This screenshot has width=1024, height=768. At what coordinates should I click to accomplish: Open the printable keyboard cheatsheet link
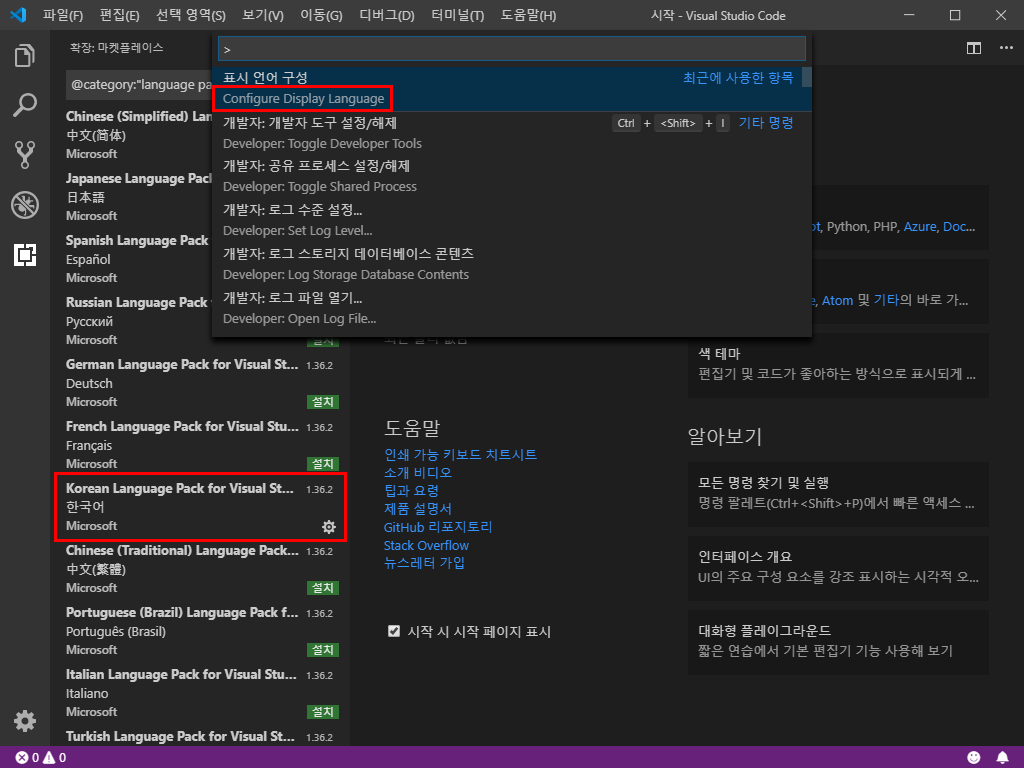(460, 455)
